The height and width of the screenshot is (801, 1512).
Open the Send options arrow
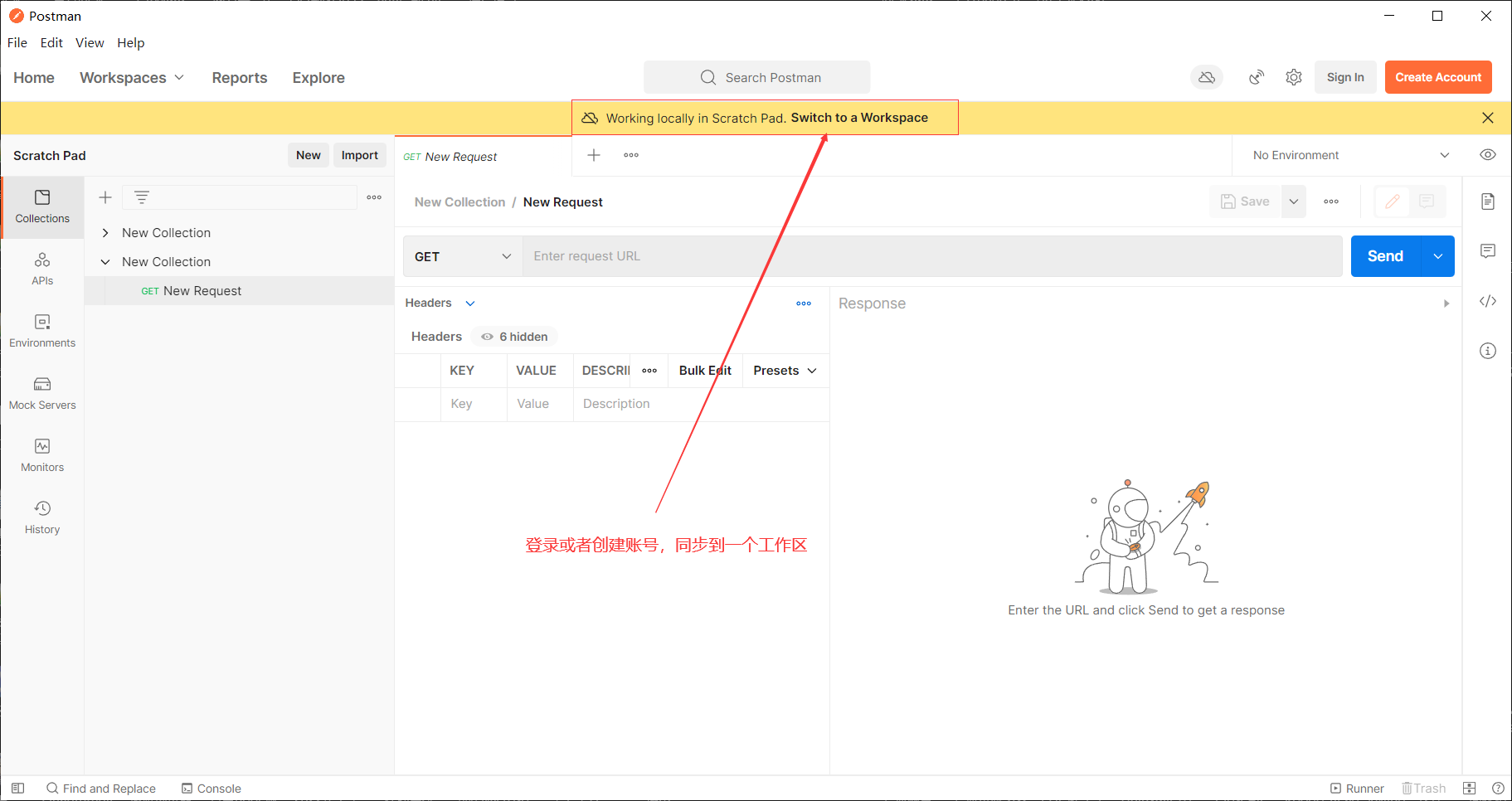(x=1438, y=256)
